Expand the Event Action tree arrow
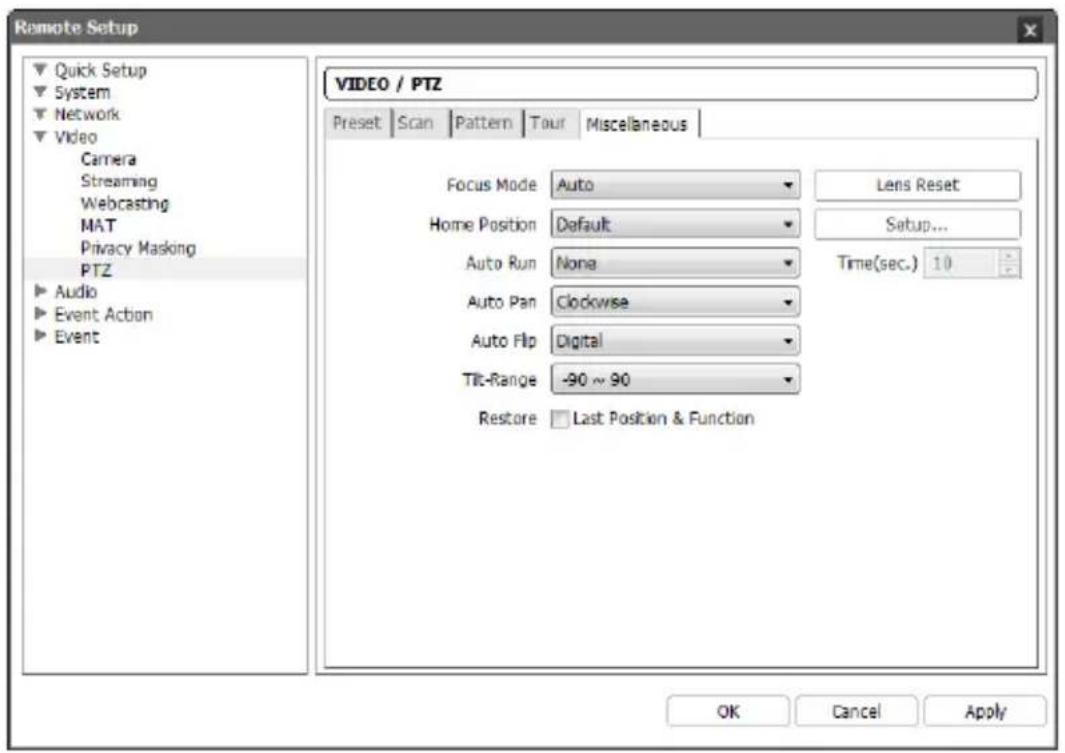The height and width of the screenshot is (753, 1065). [41, 314]
